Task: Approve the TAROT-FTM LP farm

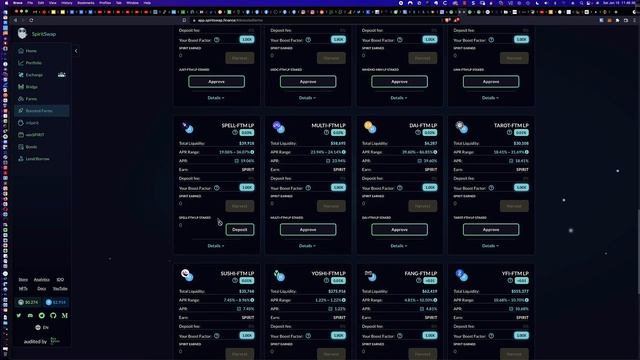Action: 491,229
